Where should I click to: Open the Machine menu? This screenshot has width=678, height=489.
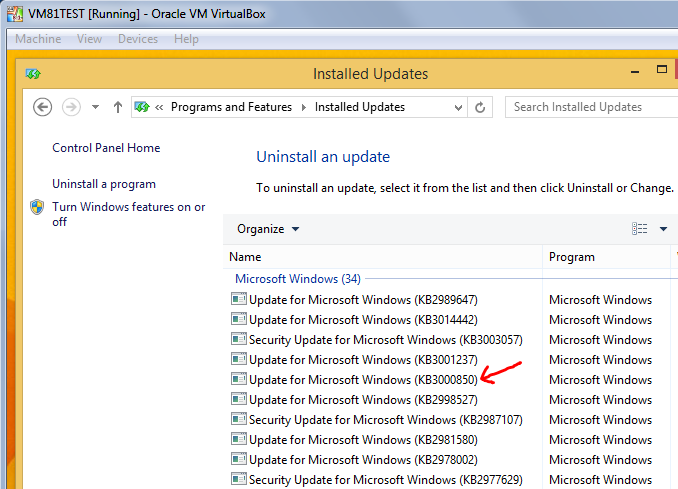(x=38, y=39)
